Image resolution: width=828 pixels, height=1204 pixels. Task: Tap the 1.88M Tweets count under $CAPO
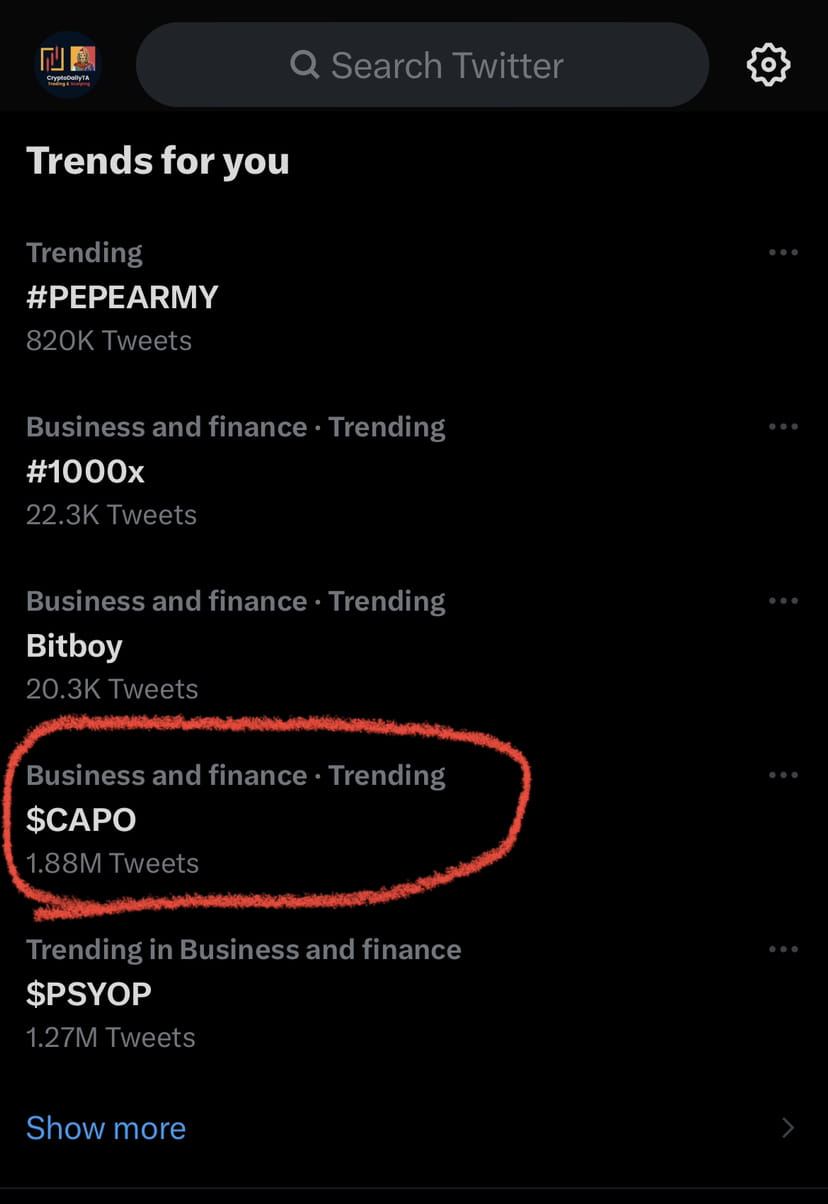pos(112,862)
